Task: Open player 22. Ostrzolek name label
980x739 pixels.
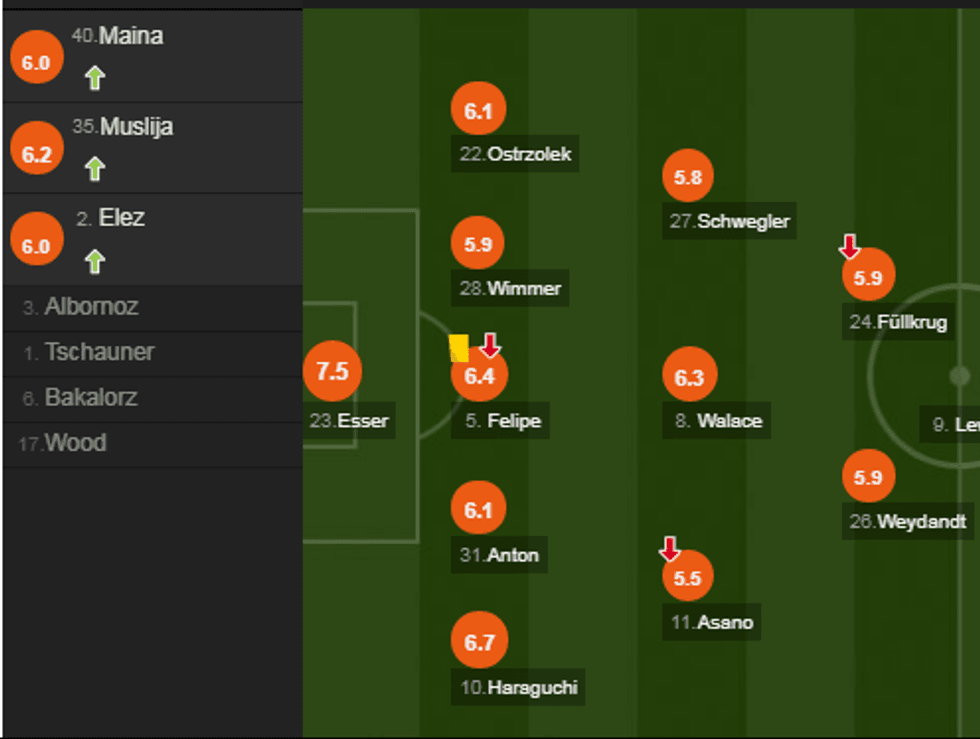Action: click(515, 155)
